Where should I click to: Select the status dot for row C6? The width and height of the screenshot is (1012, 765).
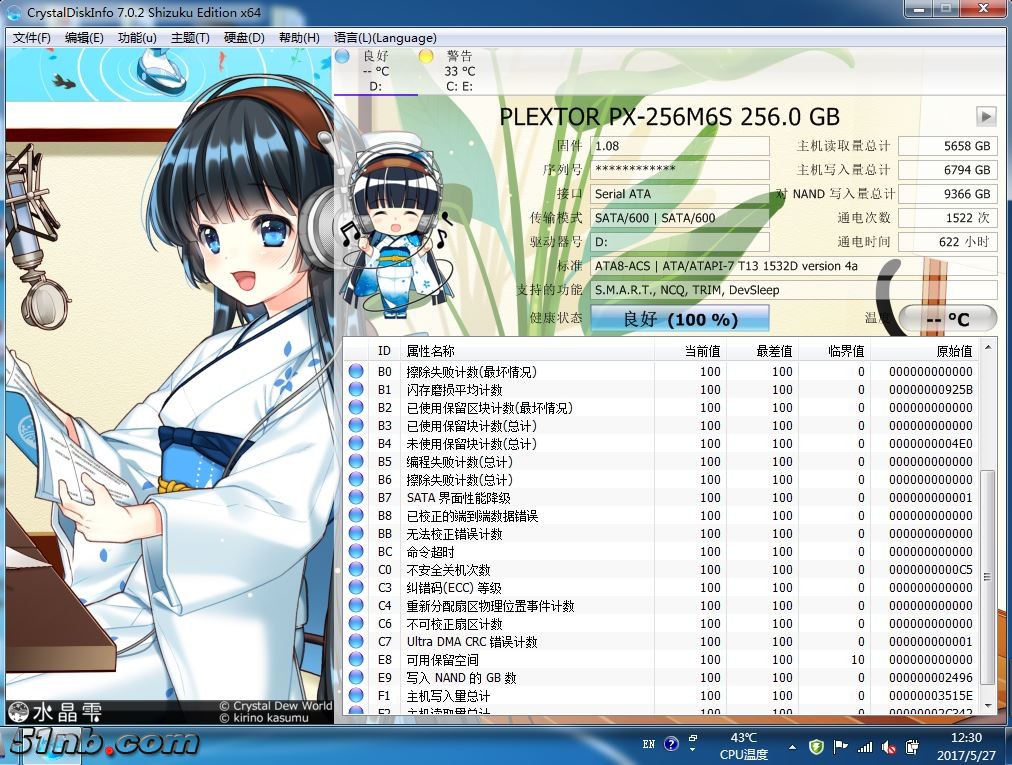point(356,624)
